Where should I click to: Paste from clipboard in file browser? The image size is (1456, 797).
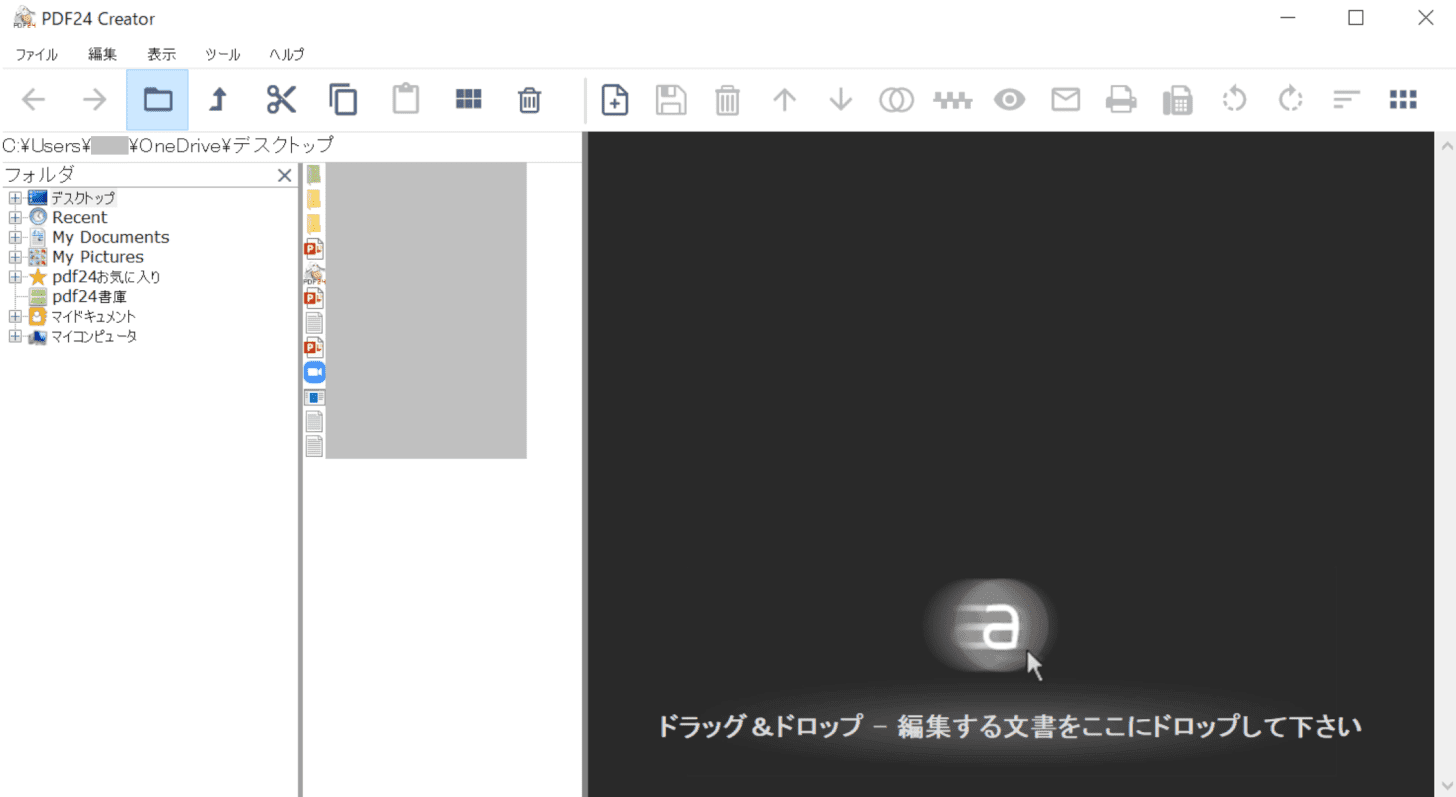tap(405, 99)
